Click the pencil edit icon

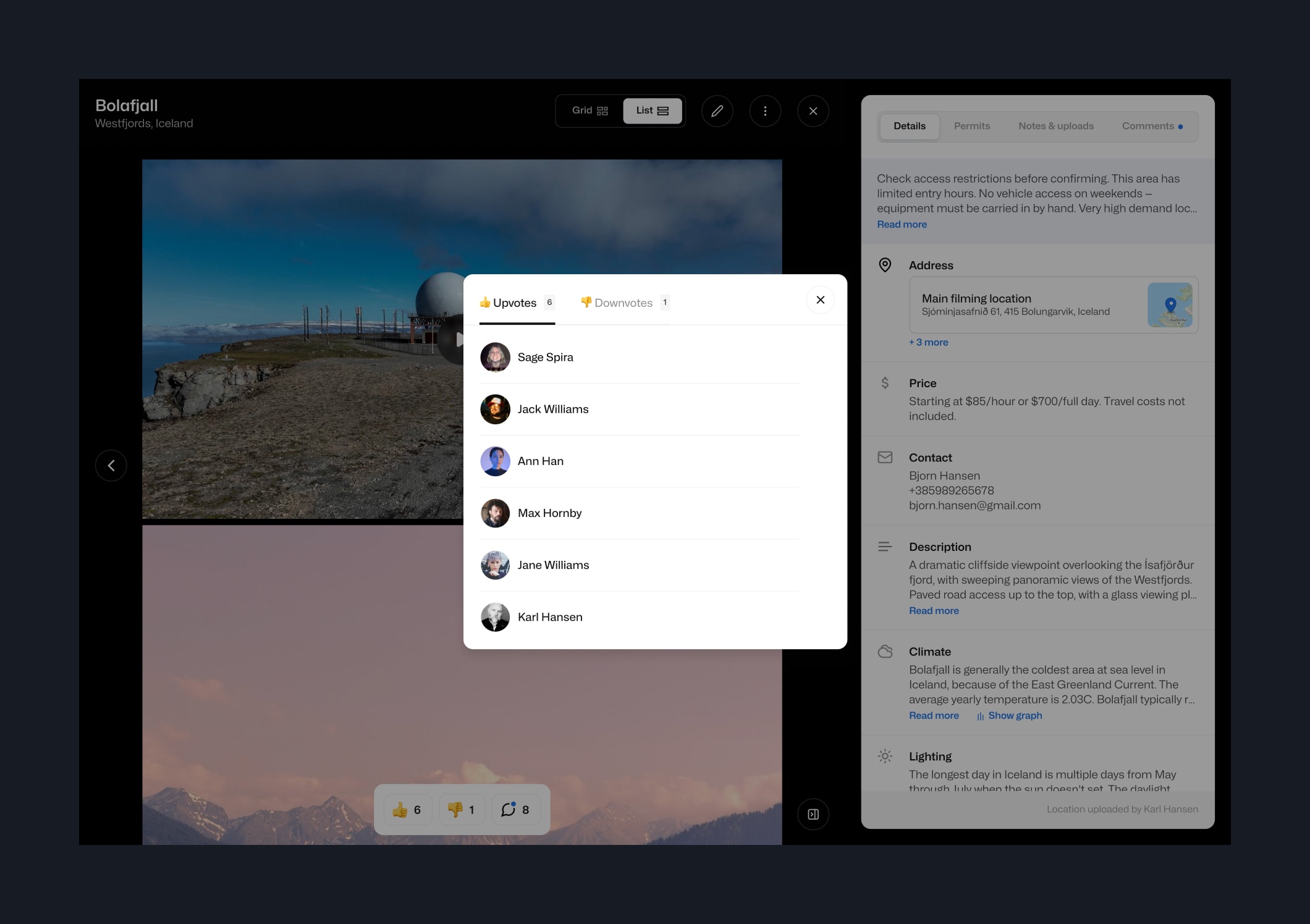717,111
